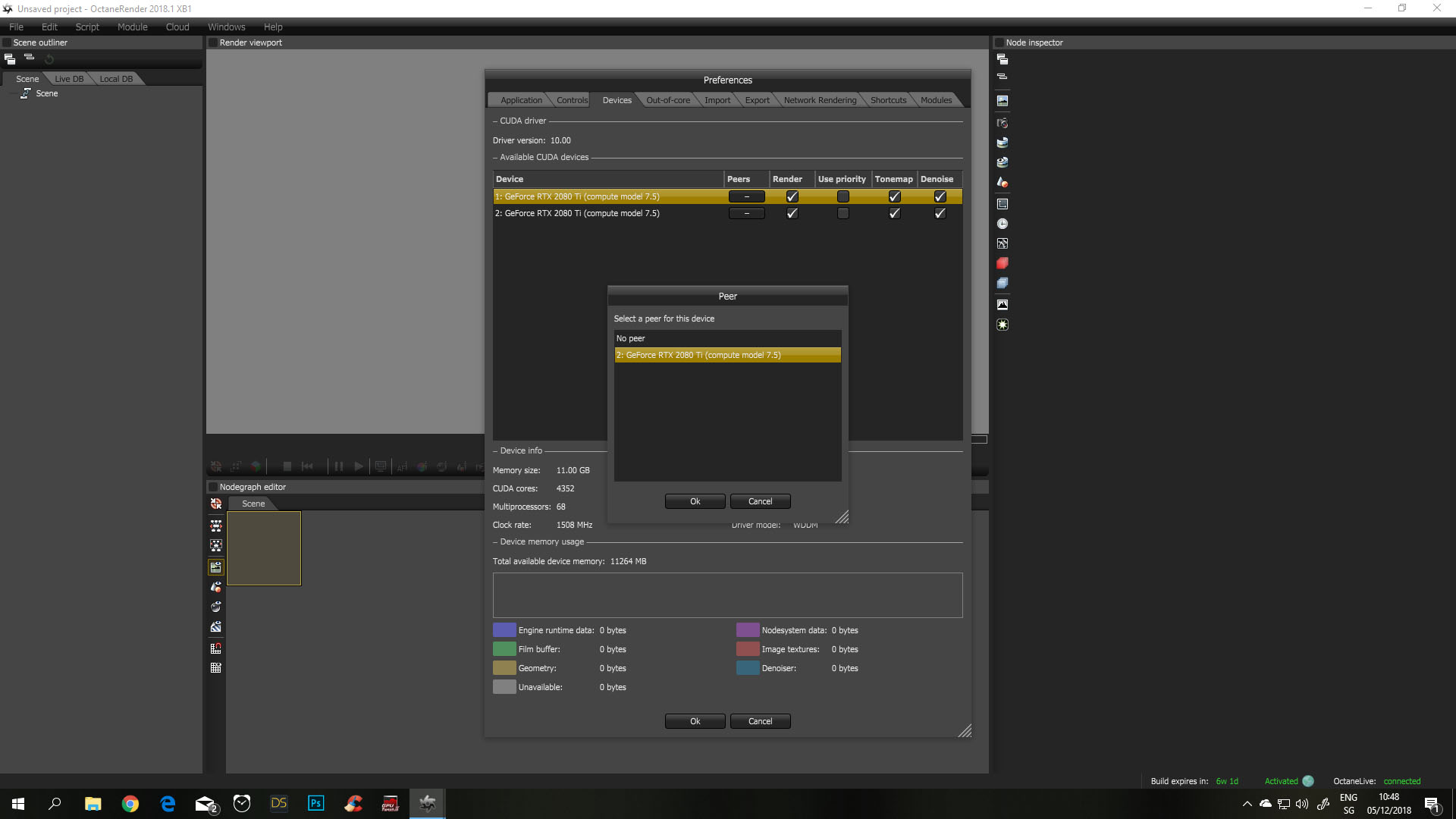Click the histogram image icon in Node inspector
The height and width of the screenshot is (819, 1456).
(x=1002, y=305)
